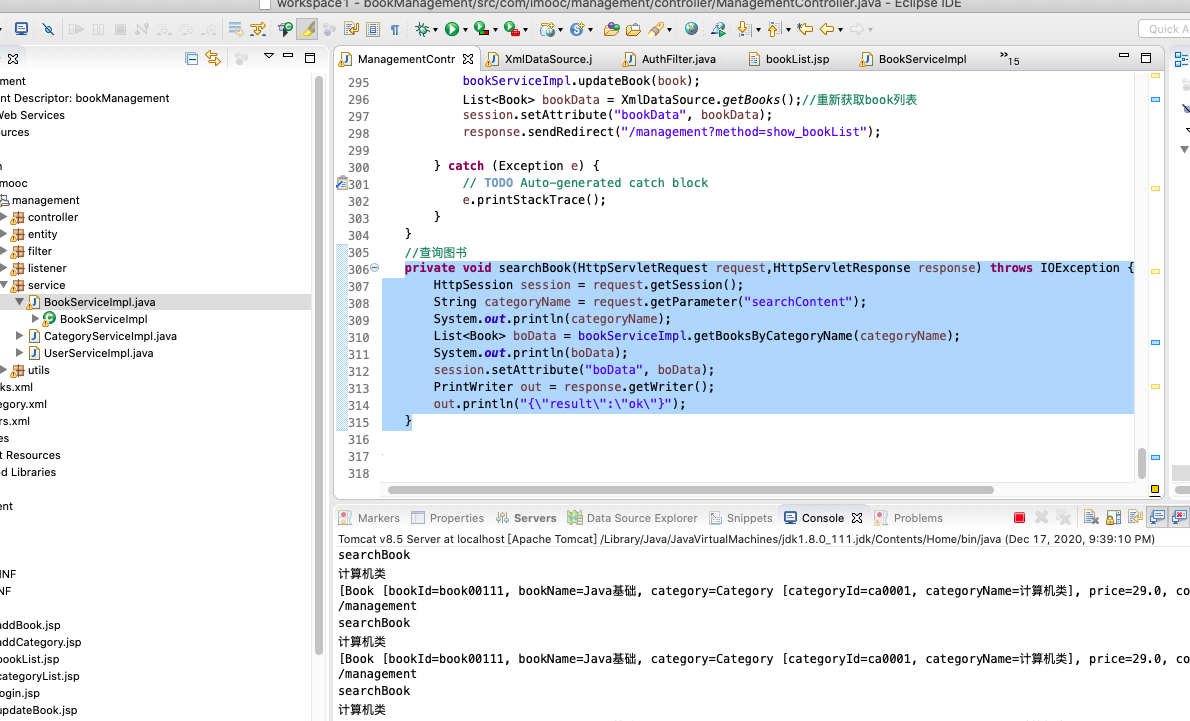The height and width of the screenshot is (721, 1190).
Task: Toggle Mark Occurrences highlighter icon
Action: click(307, 29)
